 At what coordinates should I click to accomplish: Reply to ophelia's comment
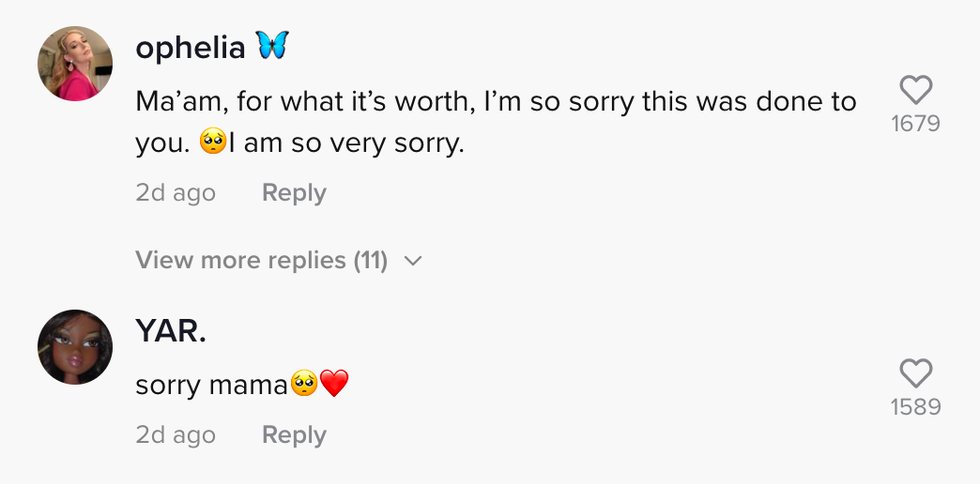pyautogui.click(x=294, y=193)
